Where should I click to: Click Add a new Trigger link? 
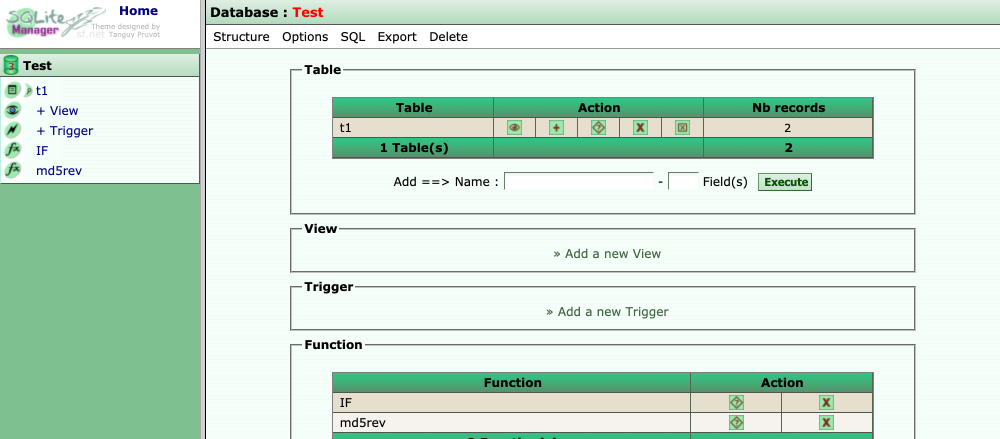607,312
